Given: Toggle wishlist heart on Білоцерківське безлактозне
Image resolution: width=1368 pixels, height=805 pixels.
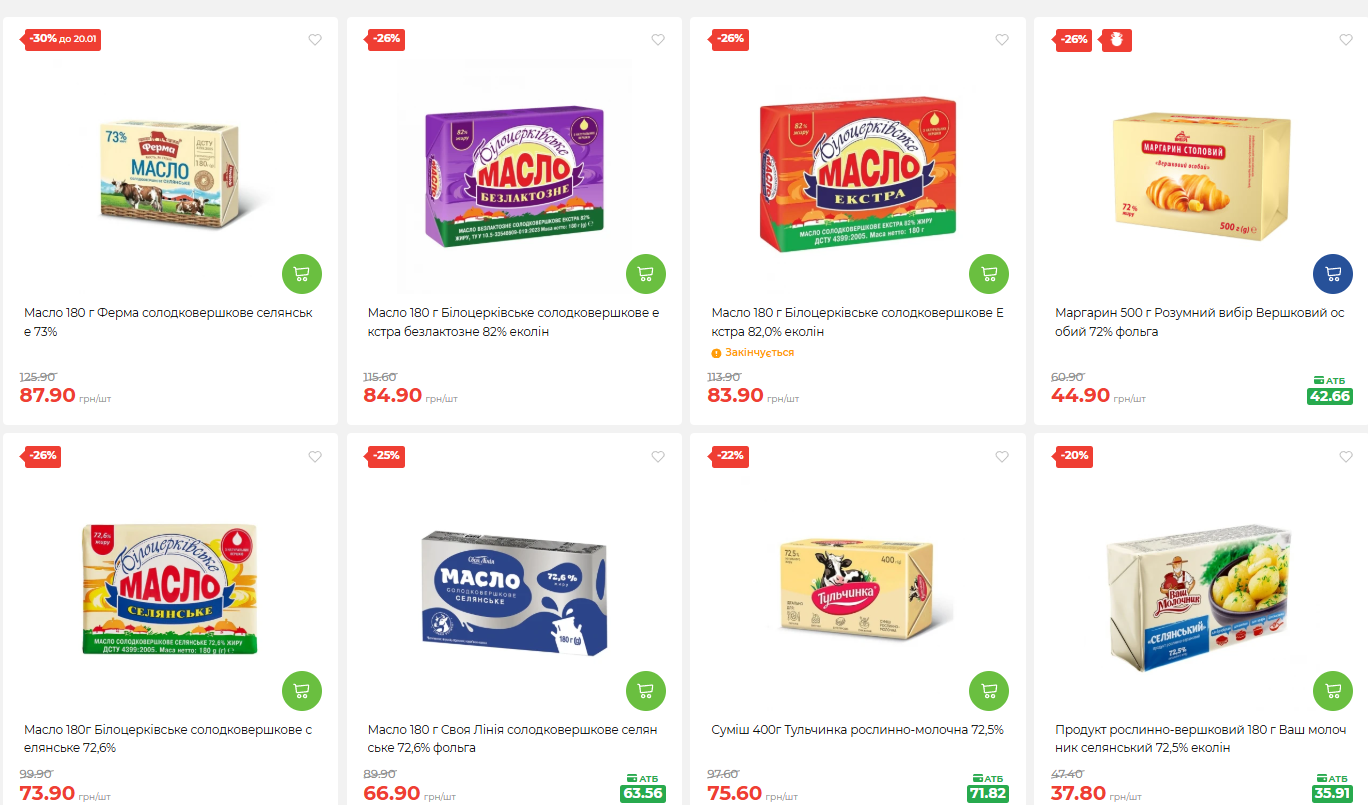Looking at the screenshot, I should click(658, 40).
